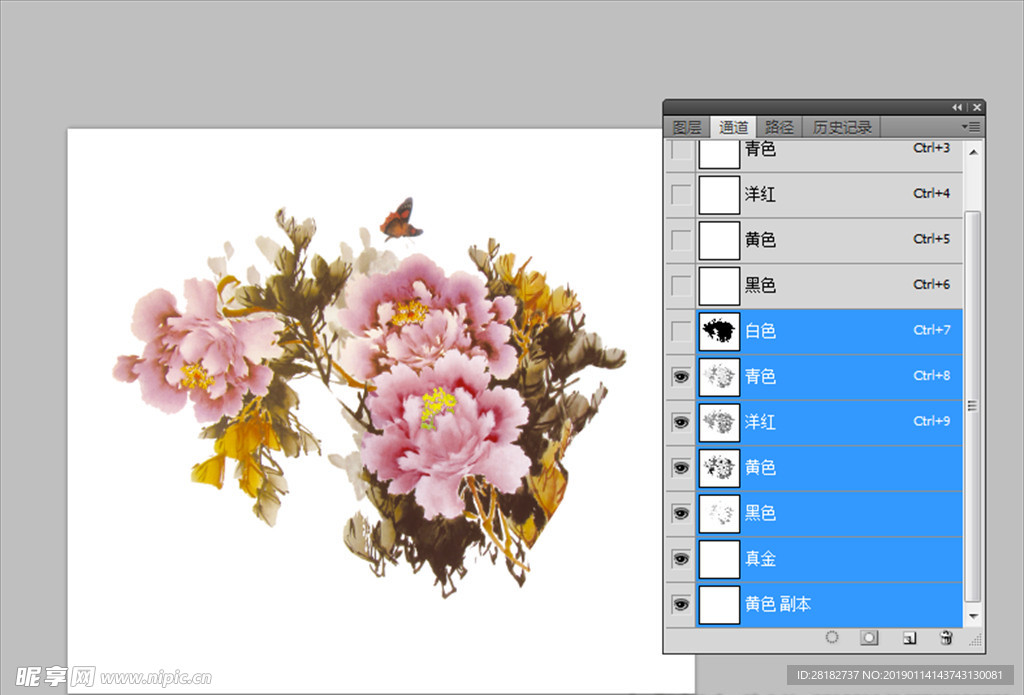
Task: Show the 白色 channel
Action: pyautogui.click(x=681, y=331)
